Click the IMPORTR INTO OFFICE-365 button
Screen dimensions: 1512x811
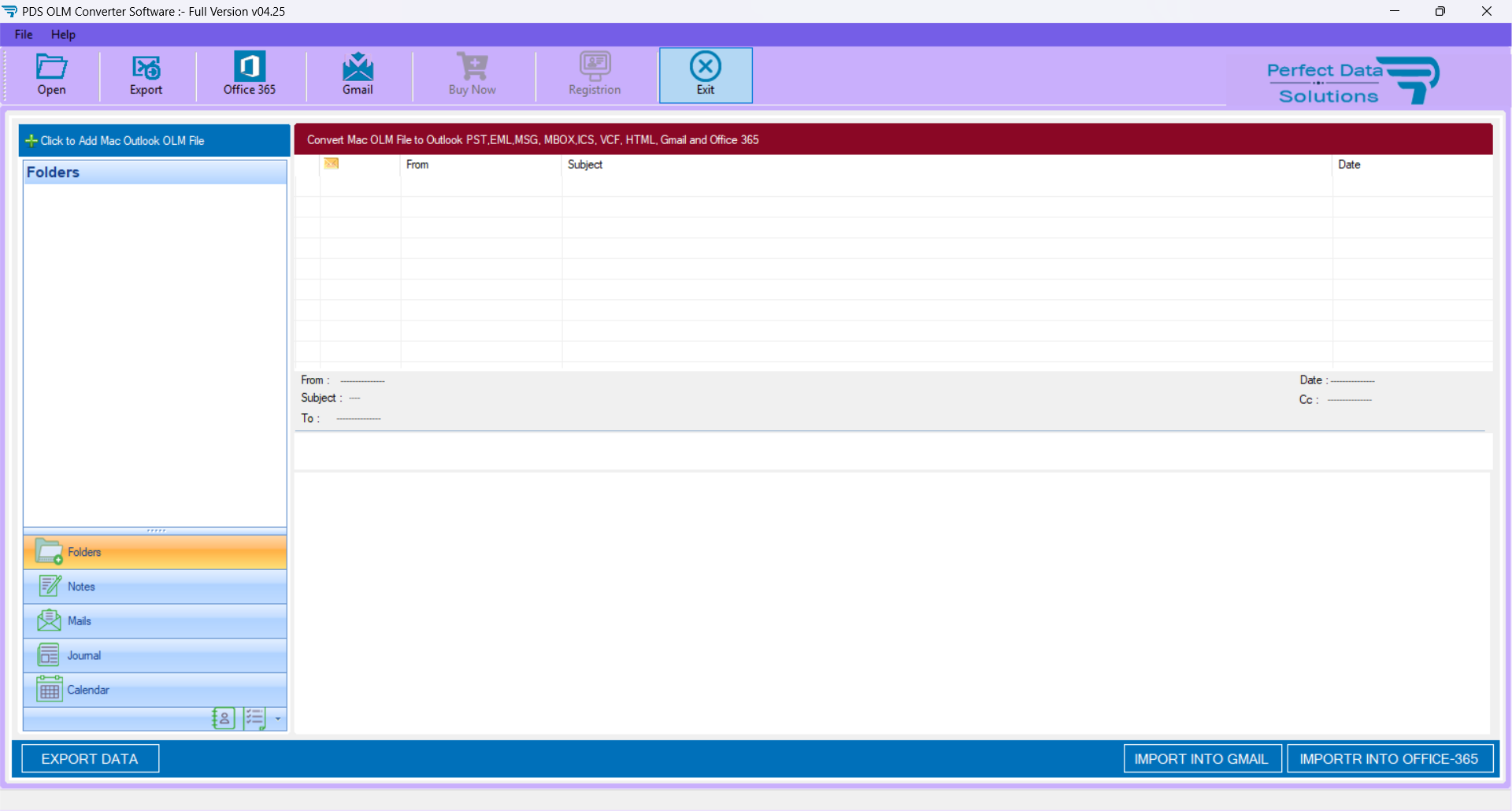tap(1389, 759)
